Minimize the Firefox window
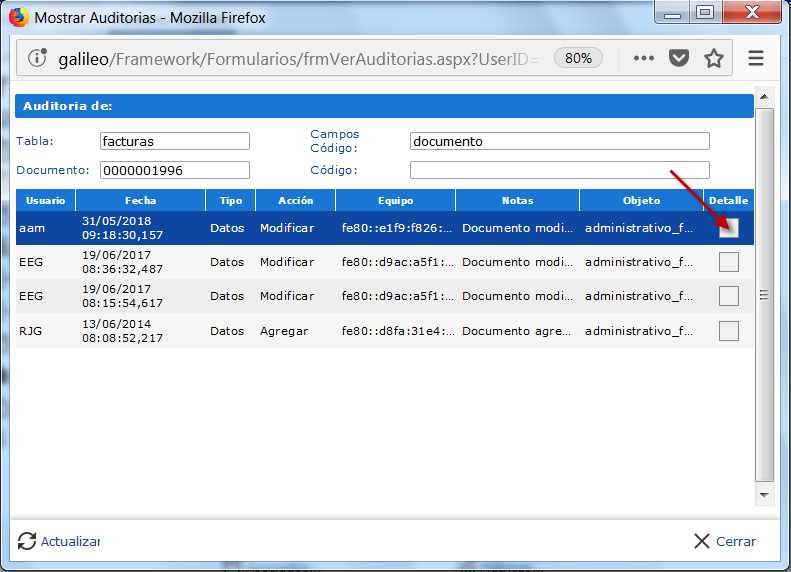 click(x=672, y=12)
